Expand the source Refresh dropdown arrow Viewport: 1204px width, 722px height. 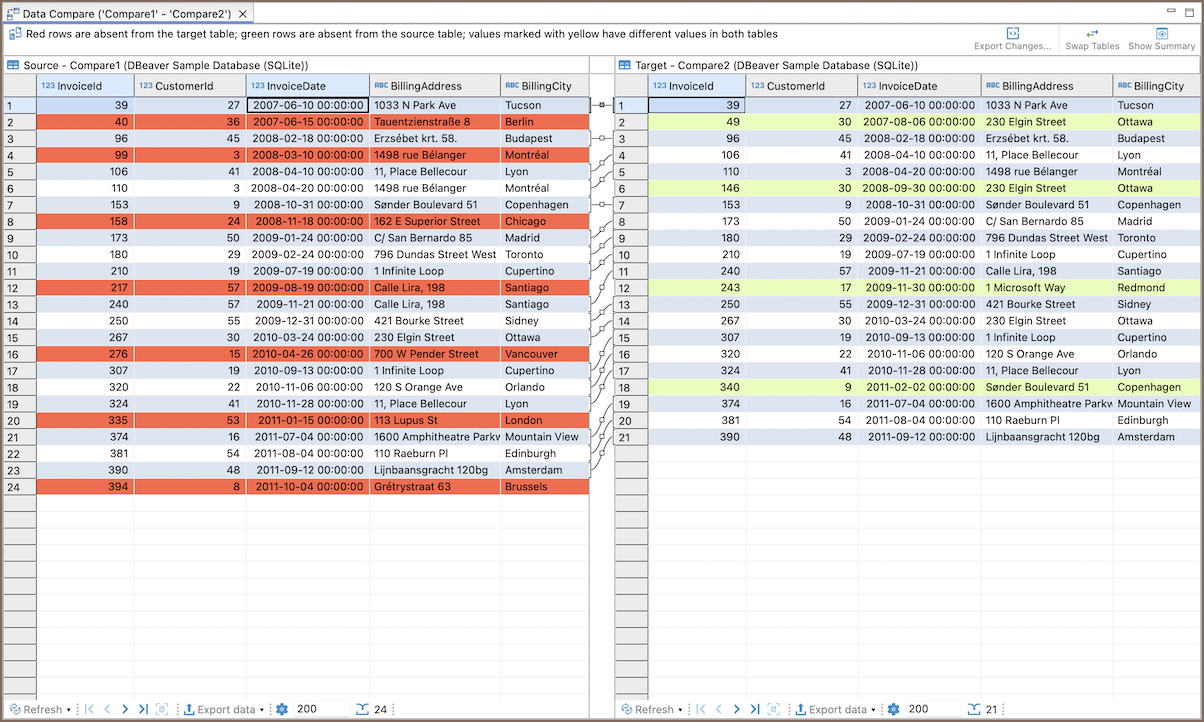[69, 710]
